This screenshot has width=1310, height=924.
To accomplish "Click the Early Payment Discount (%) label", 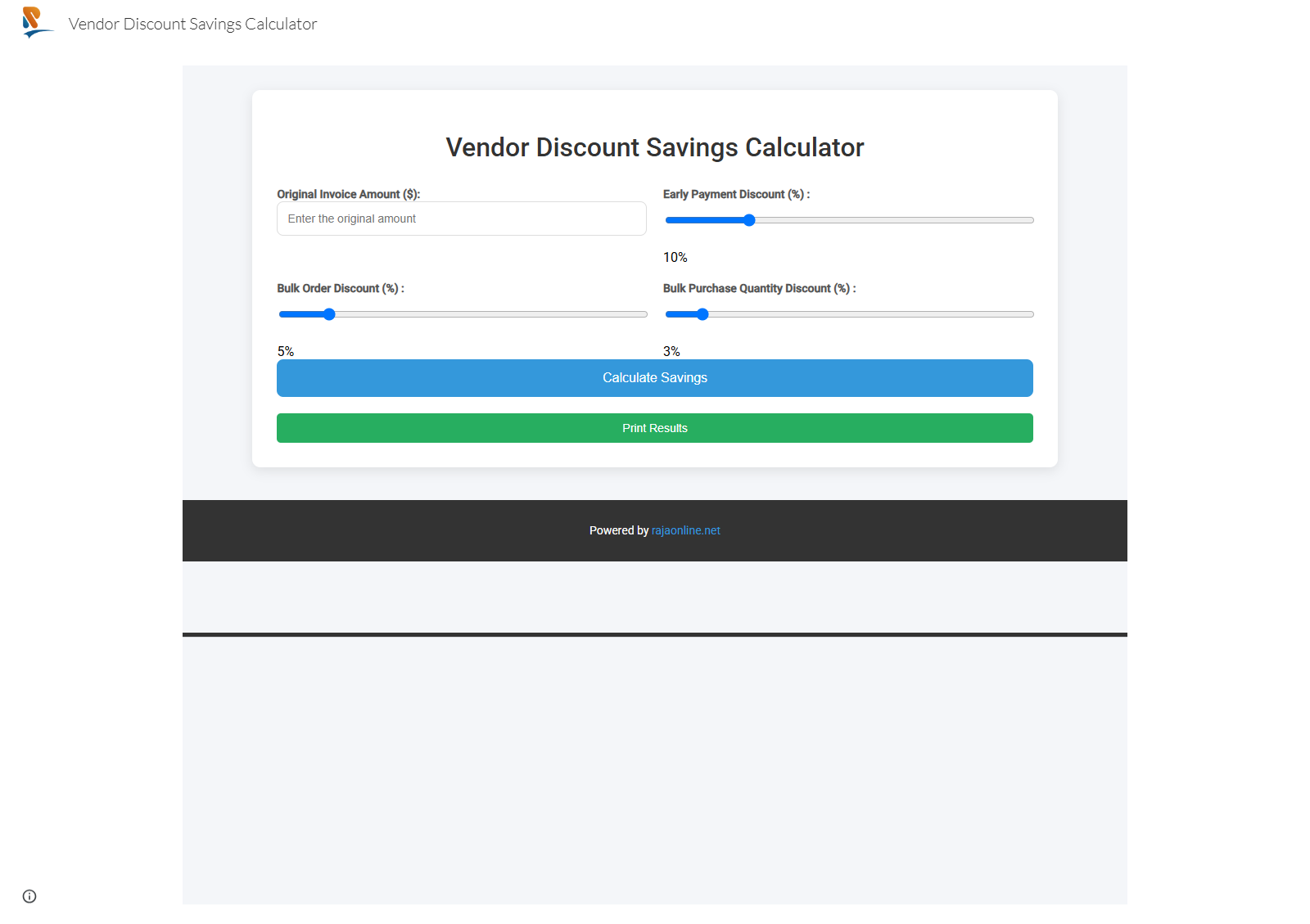I will (x=737, y=194).
